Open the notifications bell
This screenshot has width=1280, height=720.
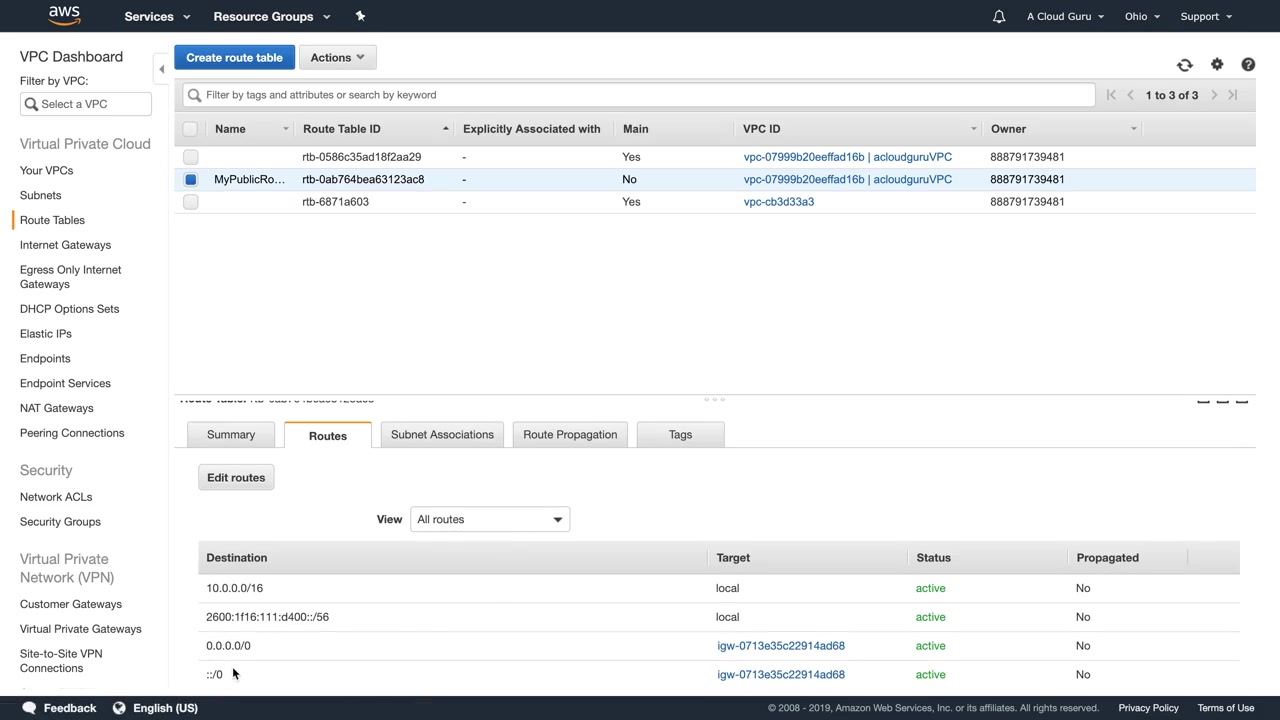coord(998,17)
